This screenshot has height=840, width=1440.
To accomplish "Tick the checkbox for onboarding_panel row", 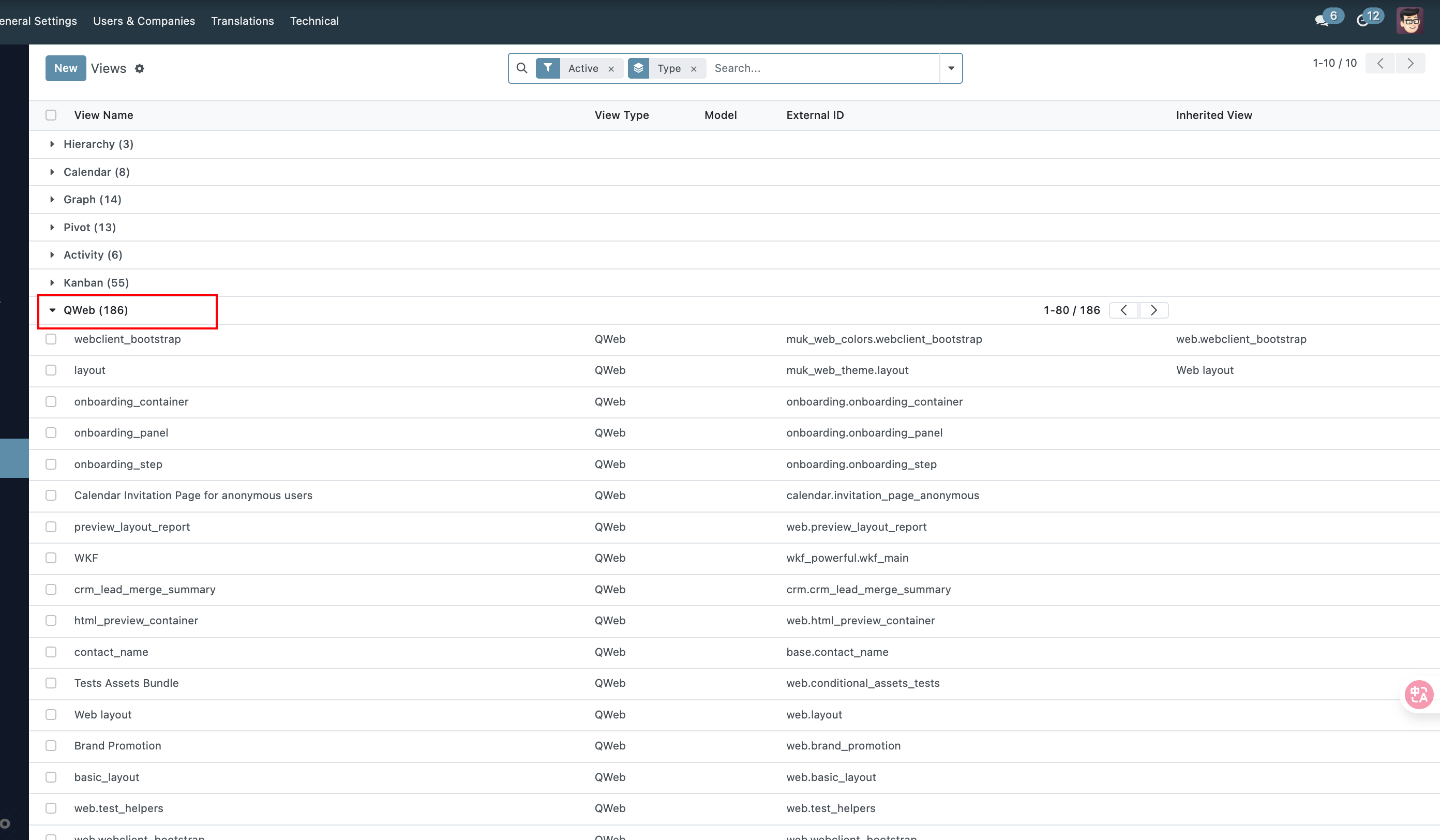I will click(51, 432).
